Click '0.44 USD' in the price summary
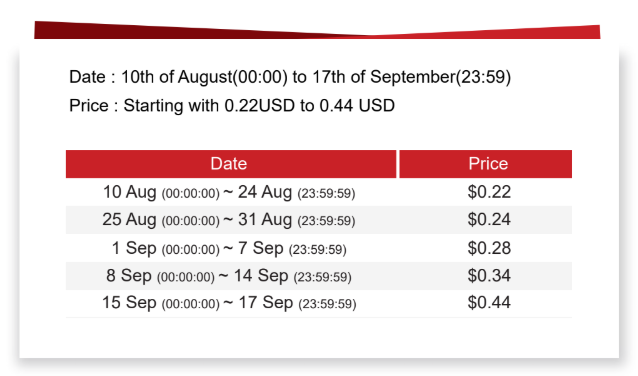 (x=357, y=106)
